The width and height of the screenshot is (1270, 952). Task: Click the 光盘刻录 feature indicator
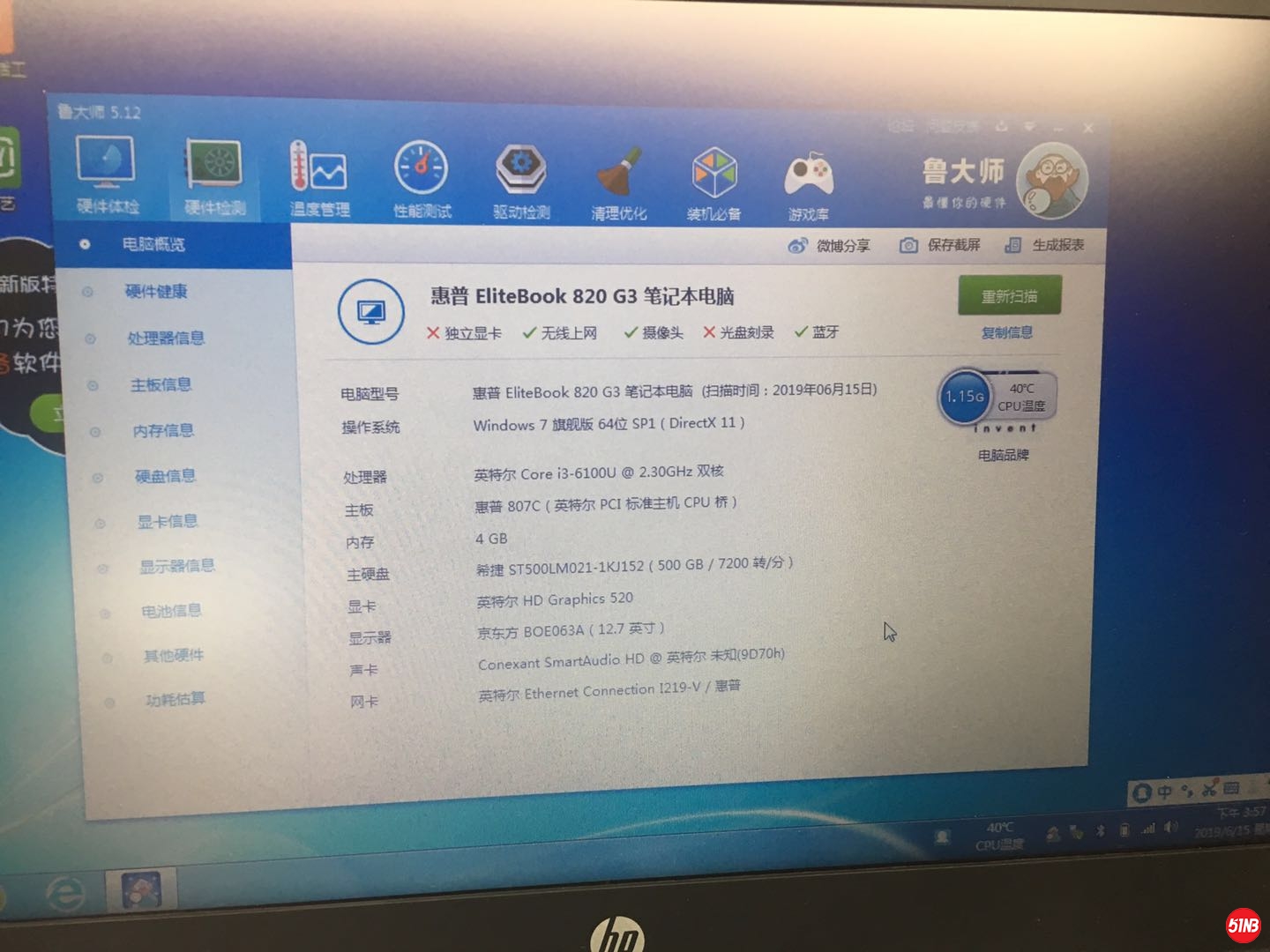[738, 331]
